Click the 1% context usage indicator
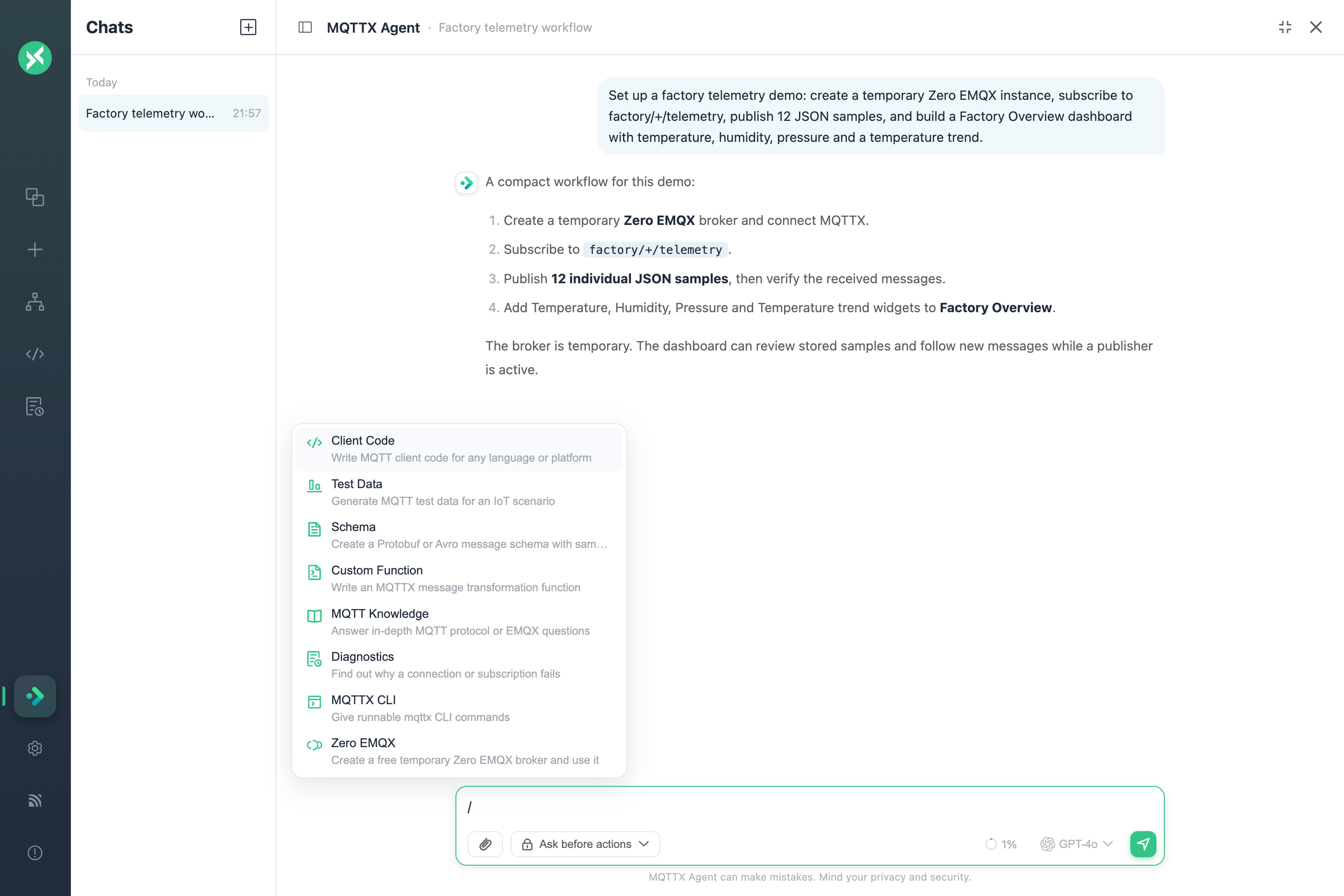The width and height of the screenshot is (1344, 896). (1001, 844)
